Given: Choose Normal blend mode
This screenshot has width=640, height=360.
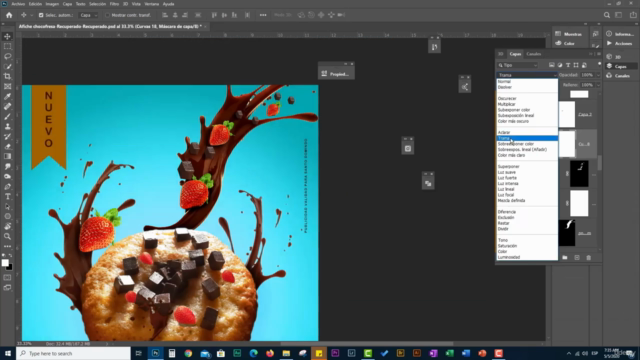Looking at the screenshot, I should tap(504, 82).
